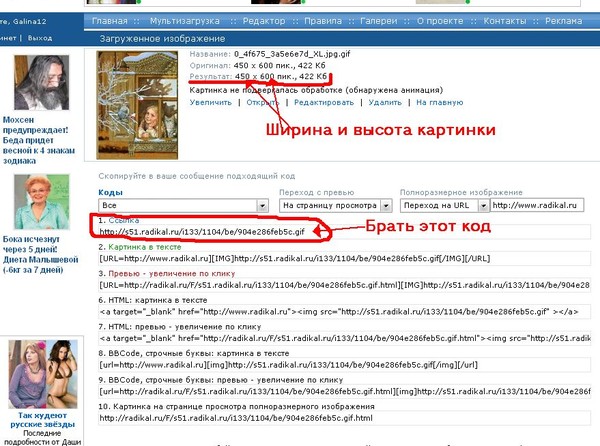Click the Загруженное изображение header
The width and height of the screenshot is (600, 446).
click(x=162, y=39)
